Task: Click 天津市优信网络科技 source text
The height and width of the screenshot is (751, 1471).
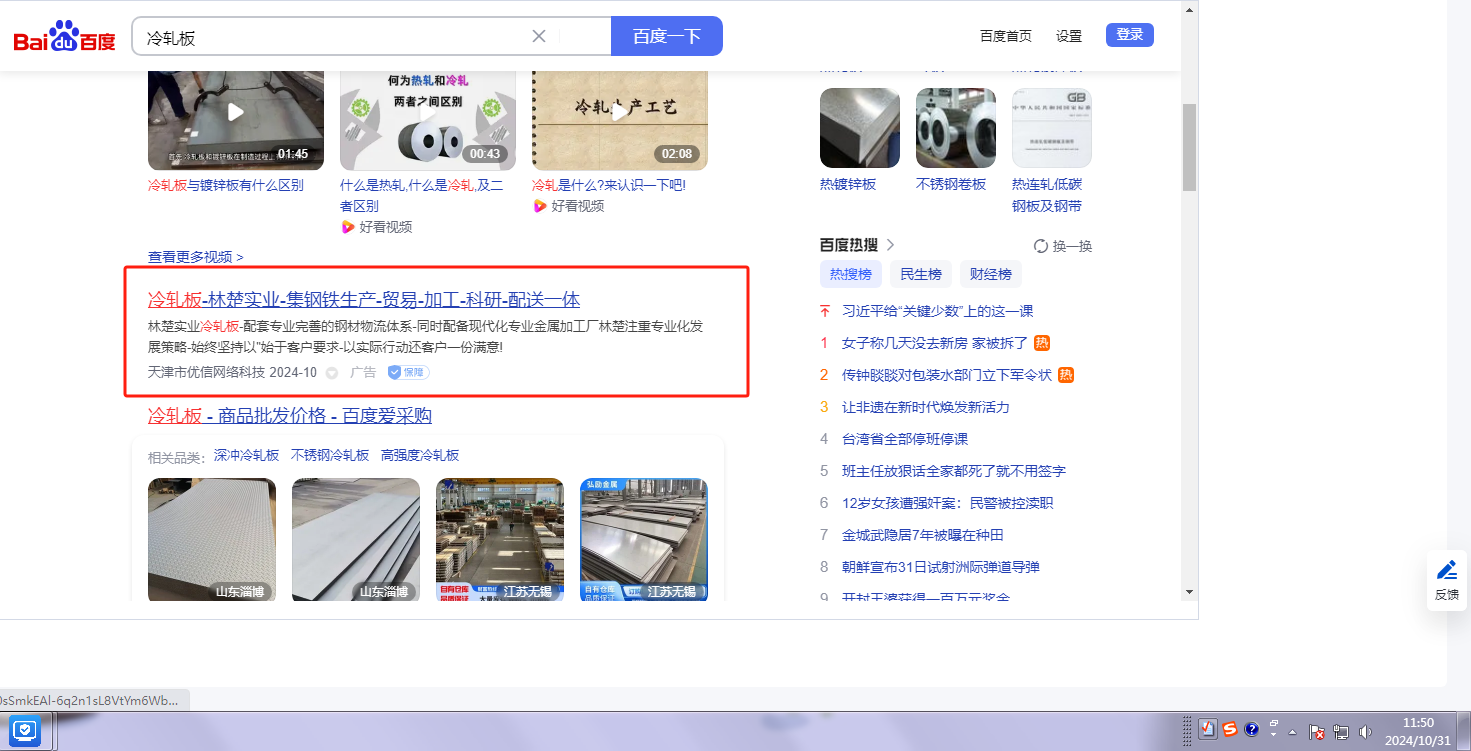Action: click(206, 373)
